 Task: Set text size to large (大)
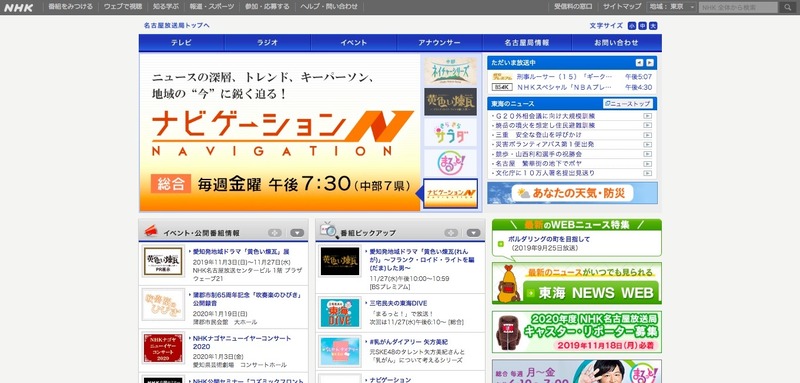click(653, 25)
